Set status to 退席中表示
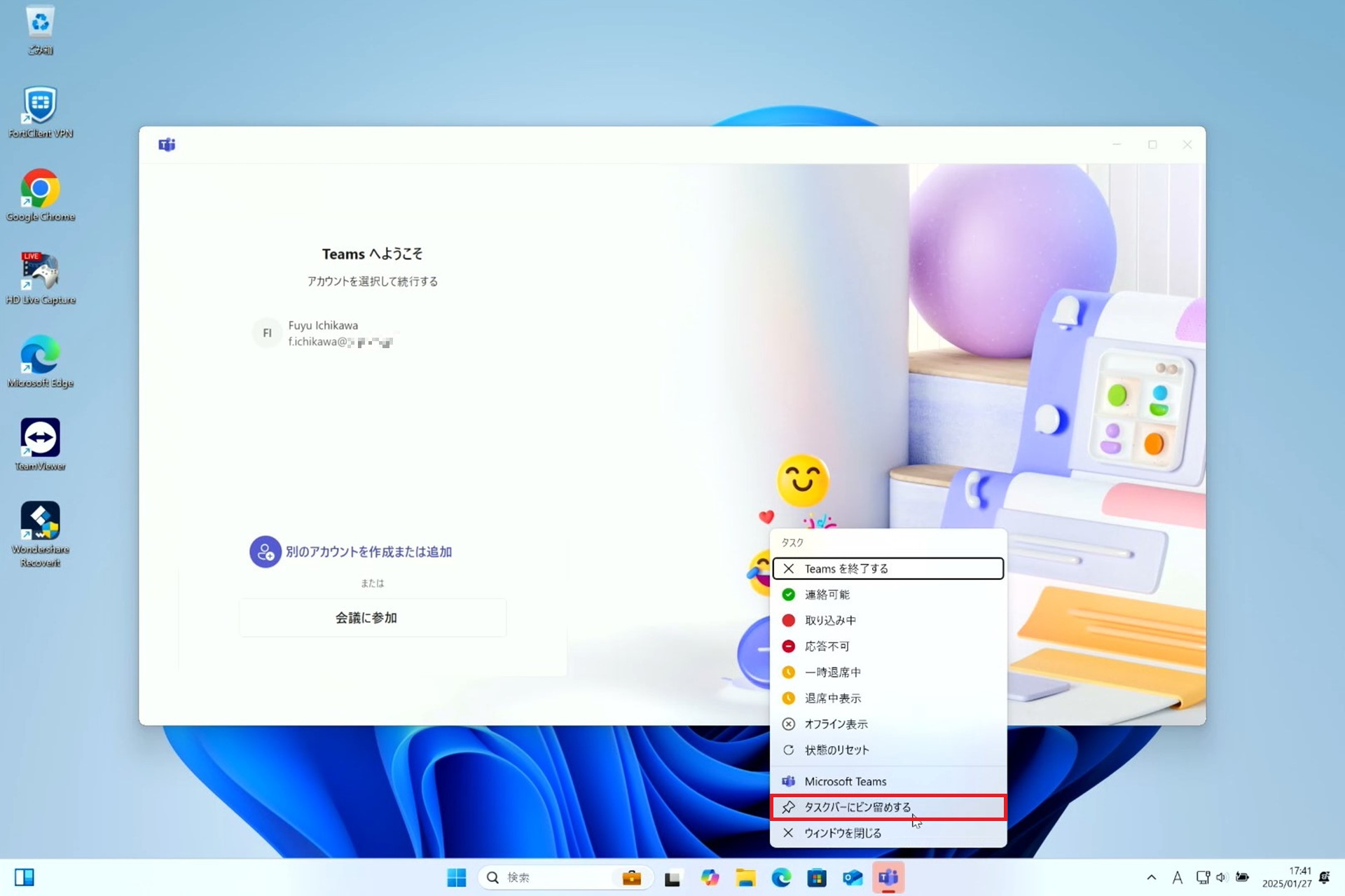This screenshot has width=1345, height=896. coord(888,698)
